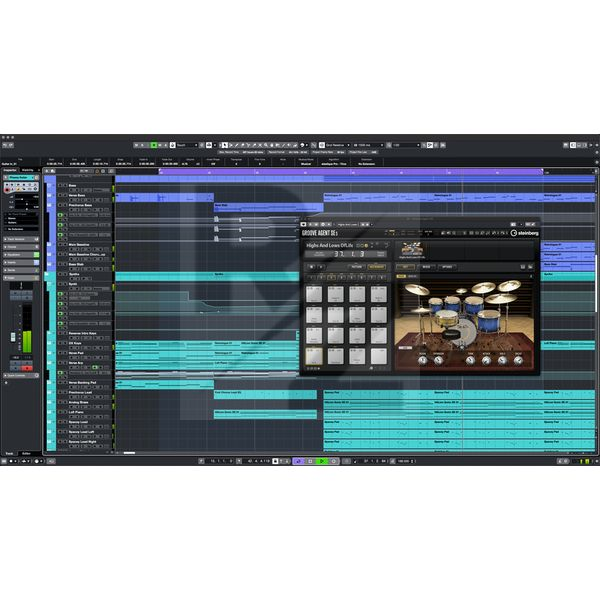Click the transport Stop button

[x=310, y=461]
